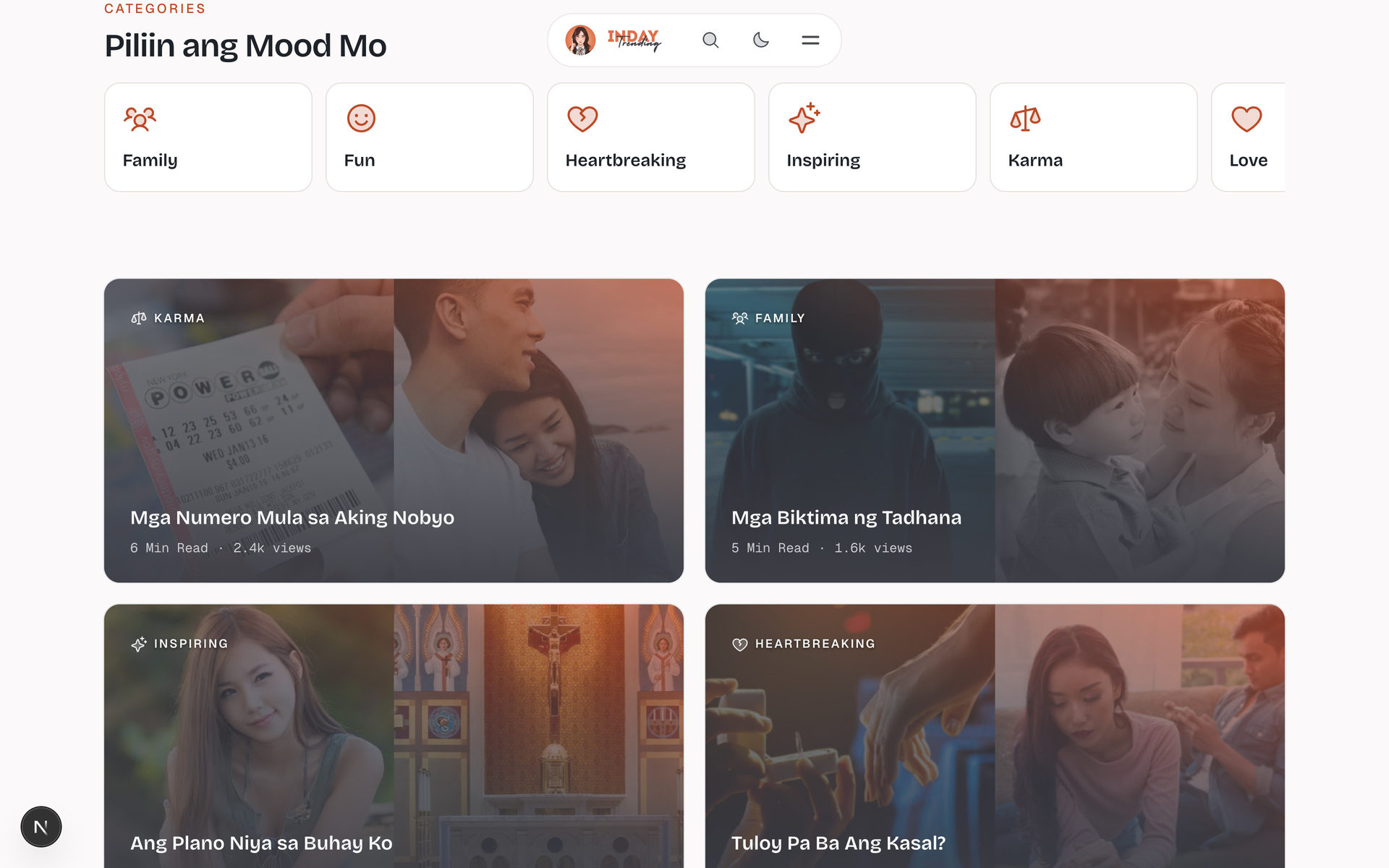Open the search icon in navbar

(710, 40)
